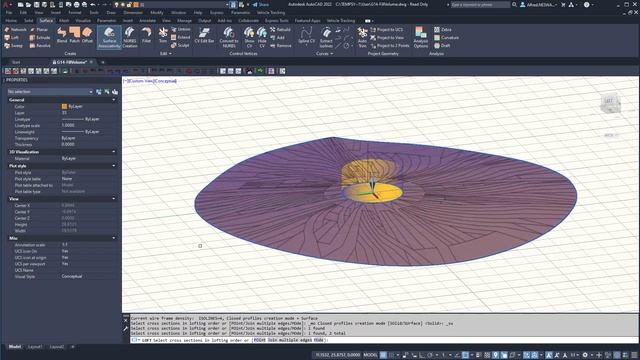This screenshot has height=360, width=640.
Task: Click the search keyword input box
Action: click(x=480, y=4)
